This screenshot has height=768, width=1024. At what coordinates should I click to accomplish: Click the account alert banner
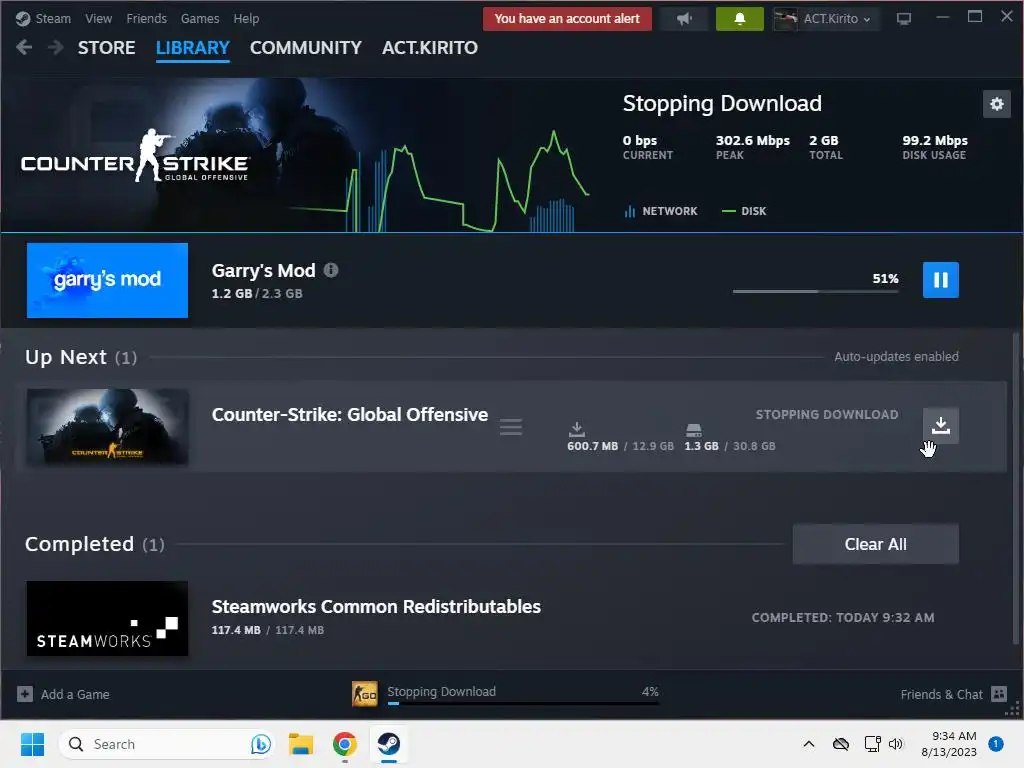(x=567, y=18)
